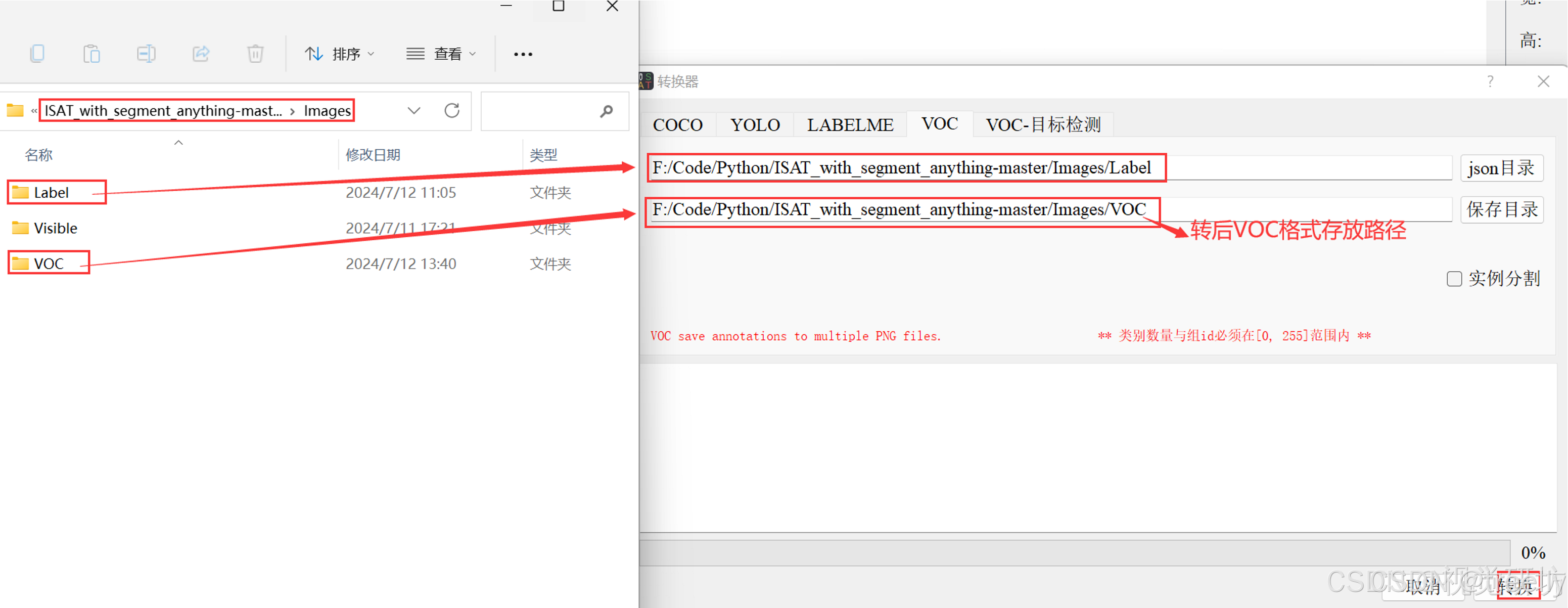Image resolution: width=1568 pixels, height=608 pixels.
Task: Select the VOC-目标检测 tab
Action: coord(1043,125)
